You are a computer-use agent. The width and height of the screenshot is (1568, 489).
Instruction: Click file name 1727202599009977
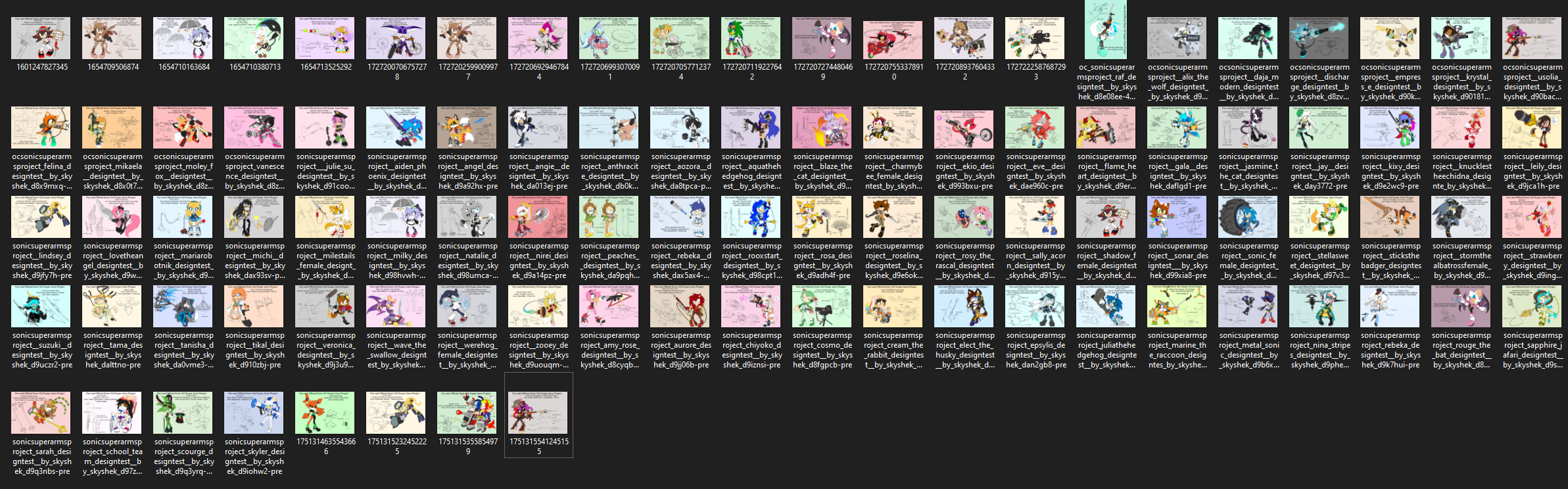pyautogui.click(x=468, y=72)
